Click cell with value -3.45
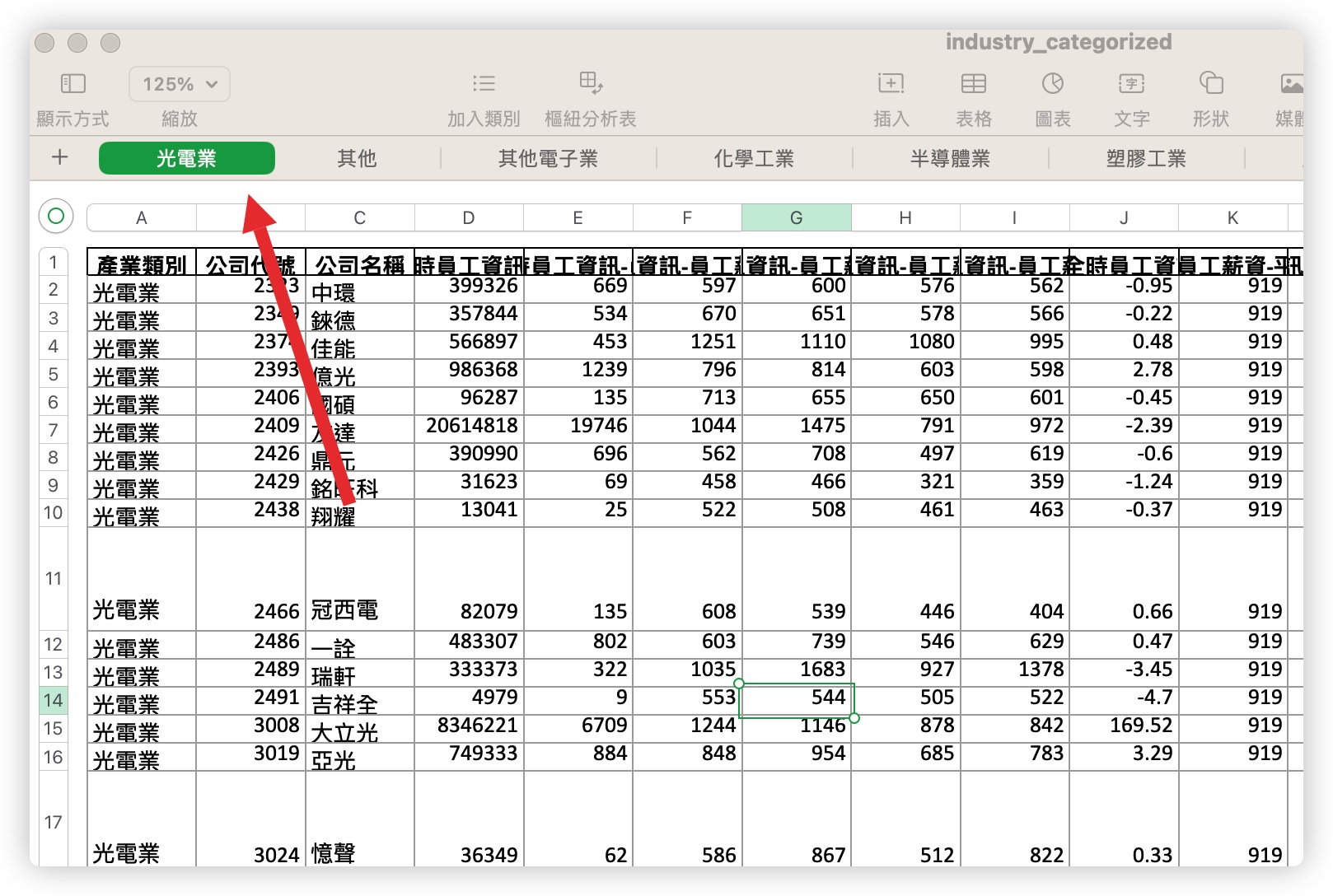The image size is (1333, 896). click(1124, 673)
